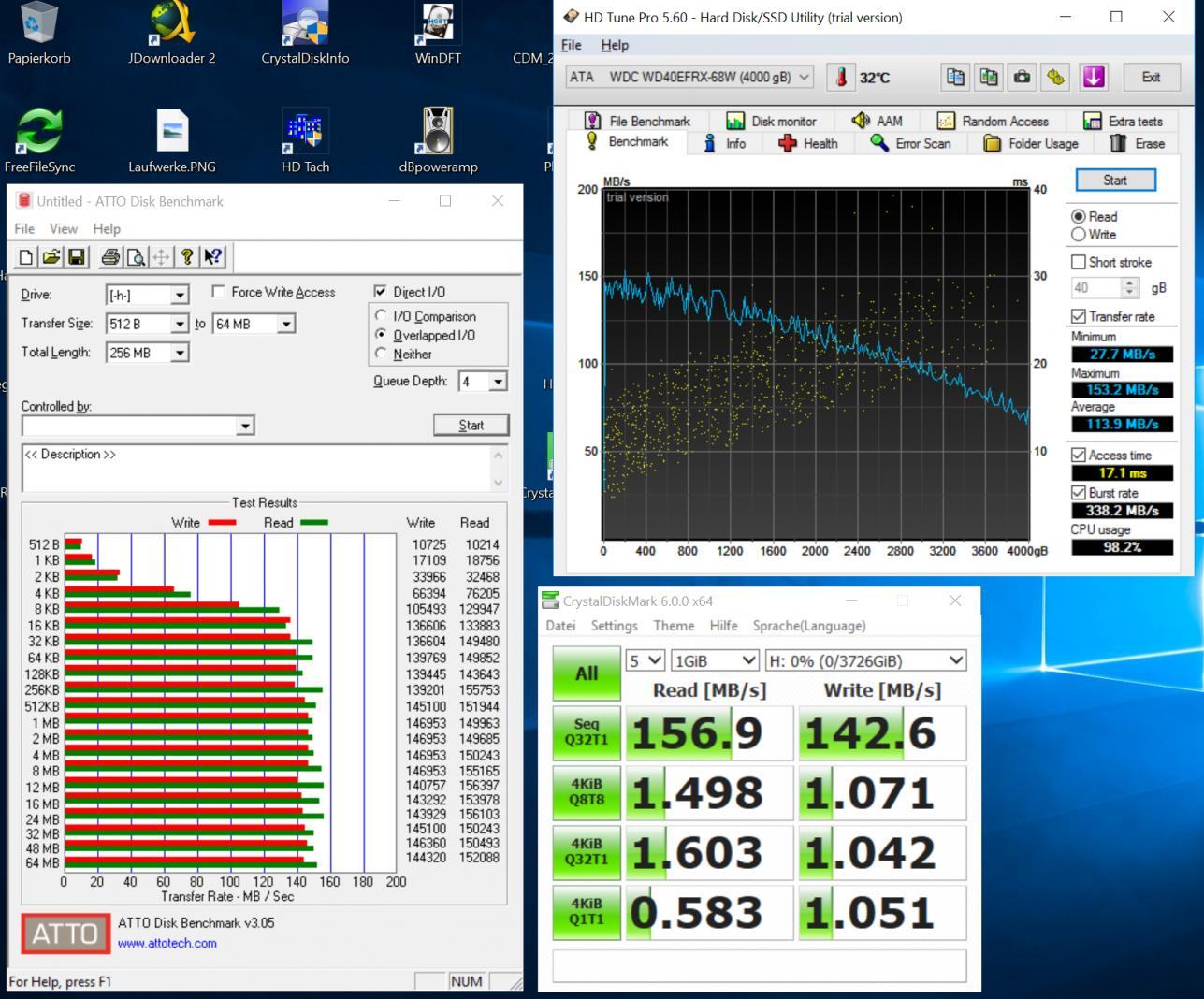Open the HD Tach desktop shortcut
The height and width of the screenshot is (999, 1204).
[305, 141]
